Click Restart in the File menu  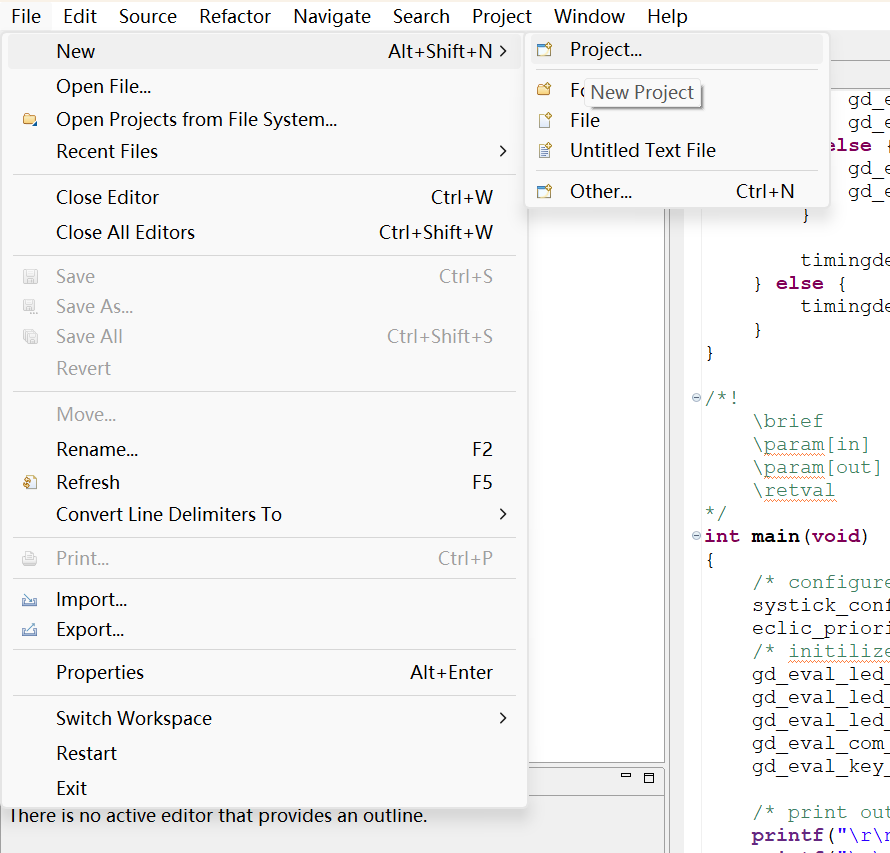[x=87, y=754]
